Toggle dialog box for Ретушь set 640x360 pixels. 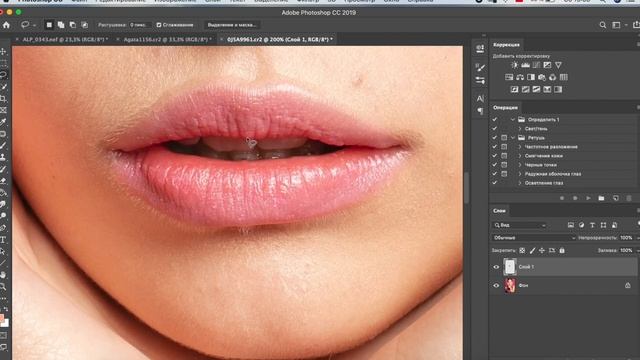pyautogui.click(x=504, y=138)
